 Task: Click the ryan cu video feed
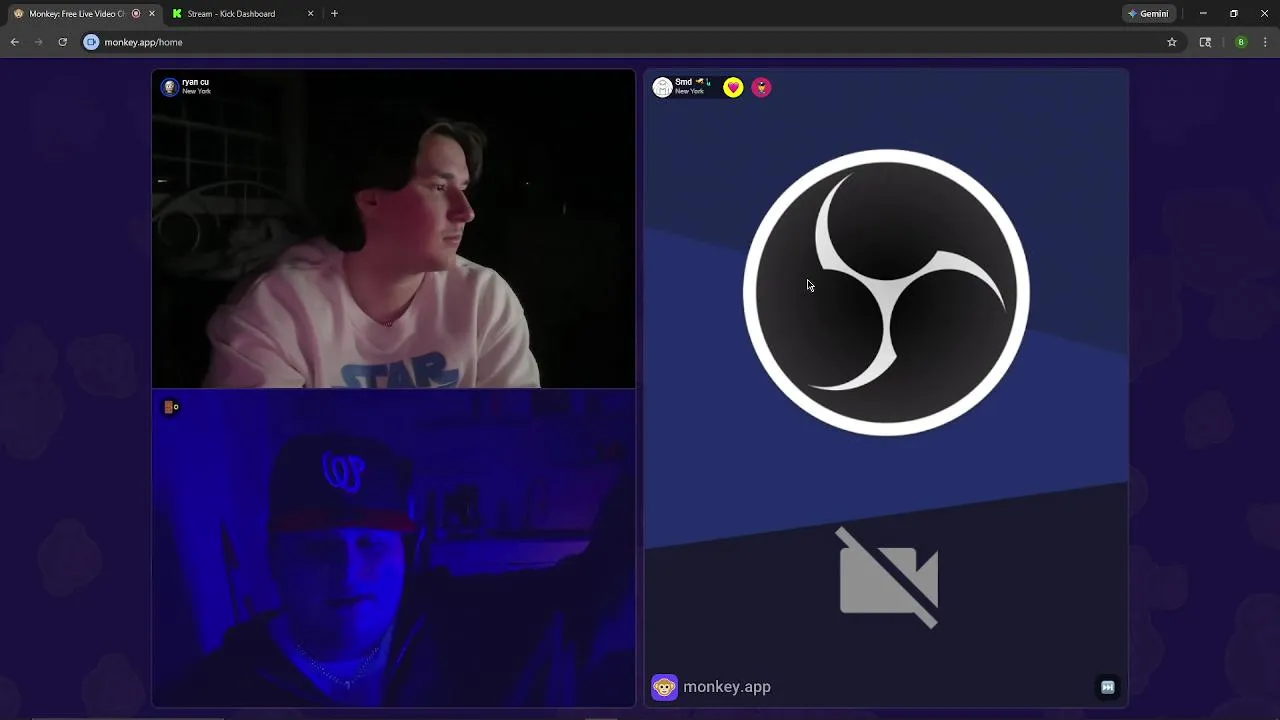[x=393, y=228]
